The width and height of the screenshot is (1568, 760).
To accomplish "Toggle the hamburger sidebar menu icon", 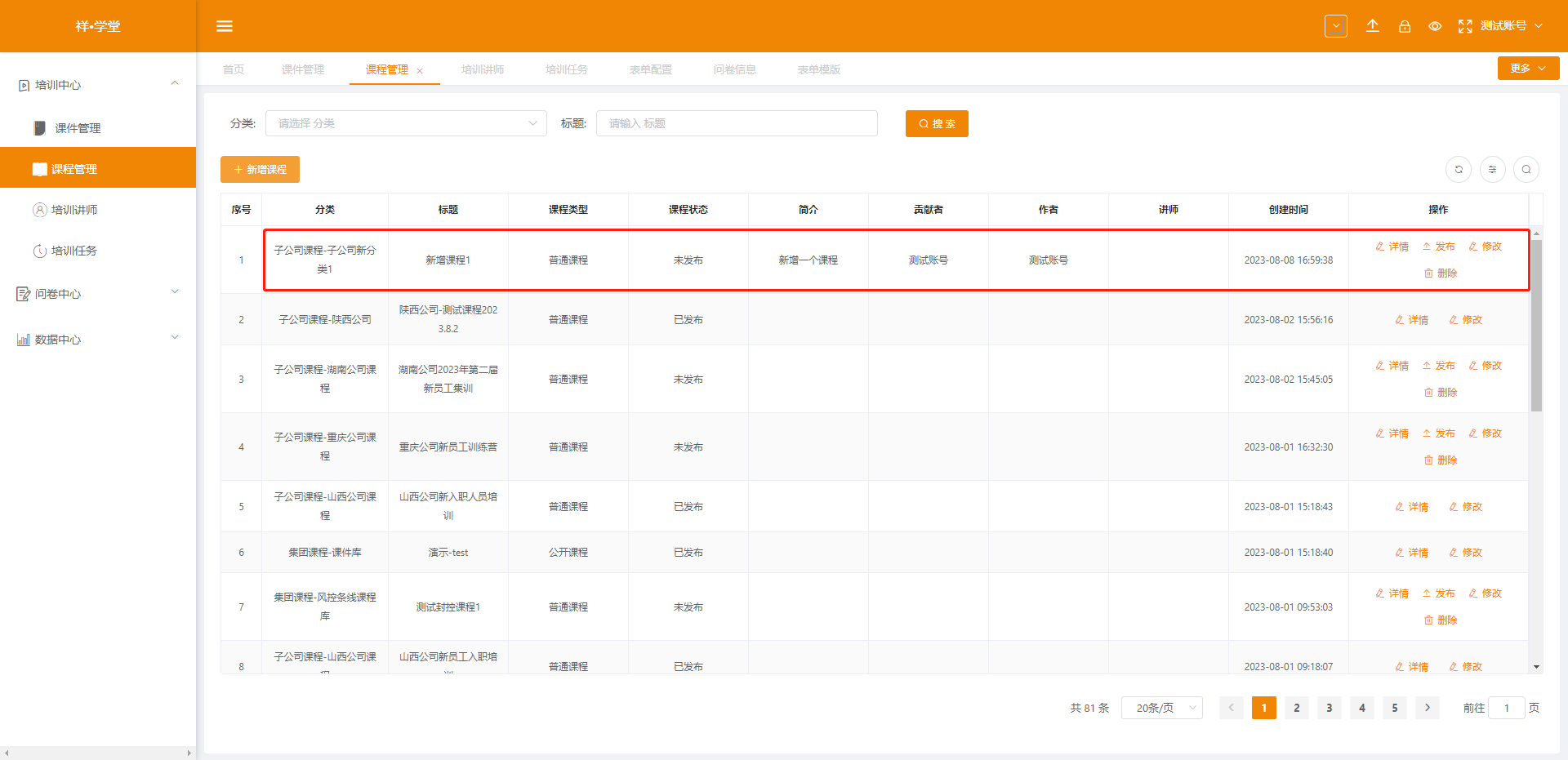I will tap(225, 26).
